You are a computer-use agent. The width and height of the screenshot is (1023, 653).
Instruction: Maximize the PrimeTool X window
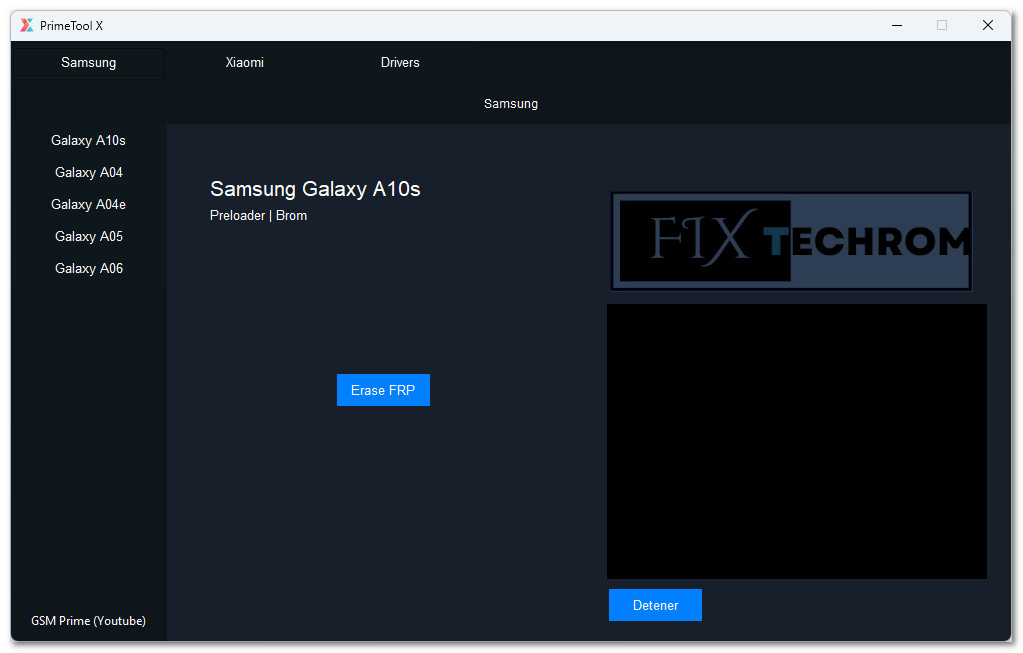tap(942, 25)
